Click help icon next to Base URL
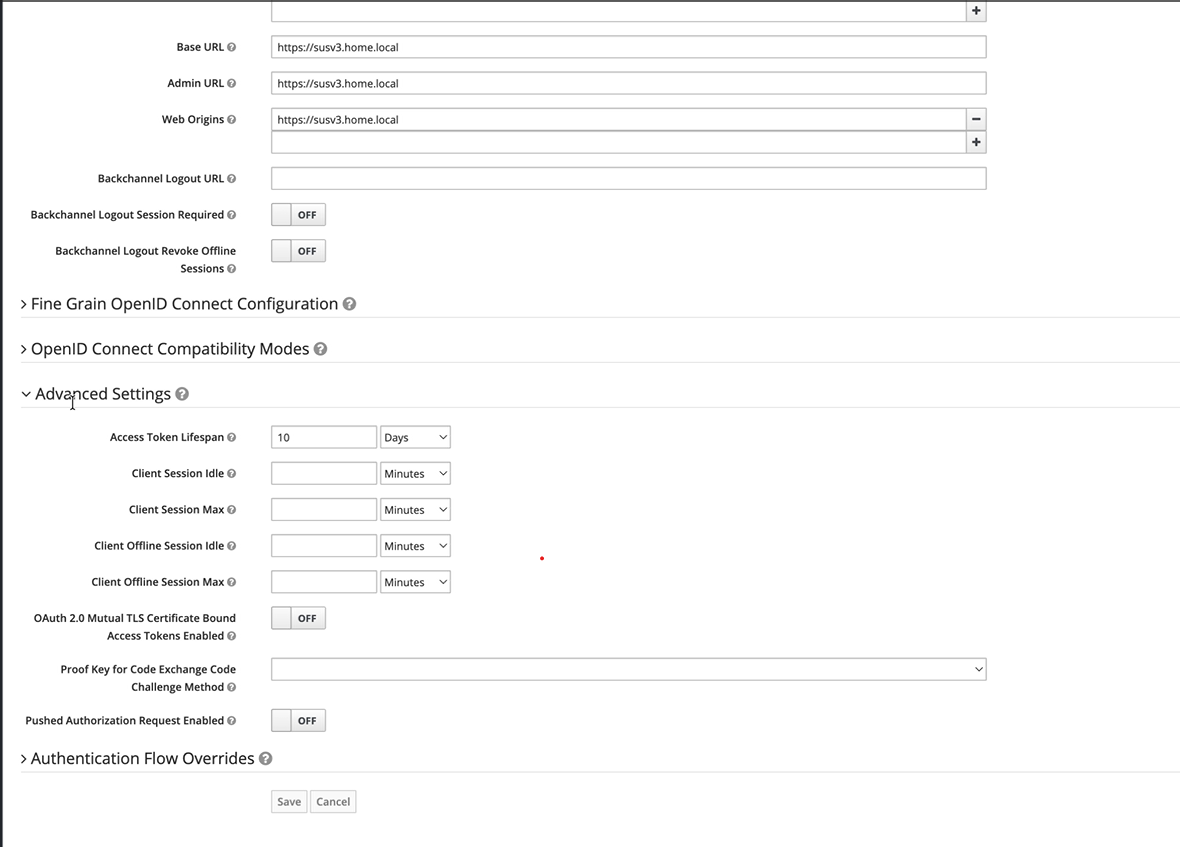1180x847 pixels. pyautogui.click(x=232, y=47)
